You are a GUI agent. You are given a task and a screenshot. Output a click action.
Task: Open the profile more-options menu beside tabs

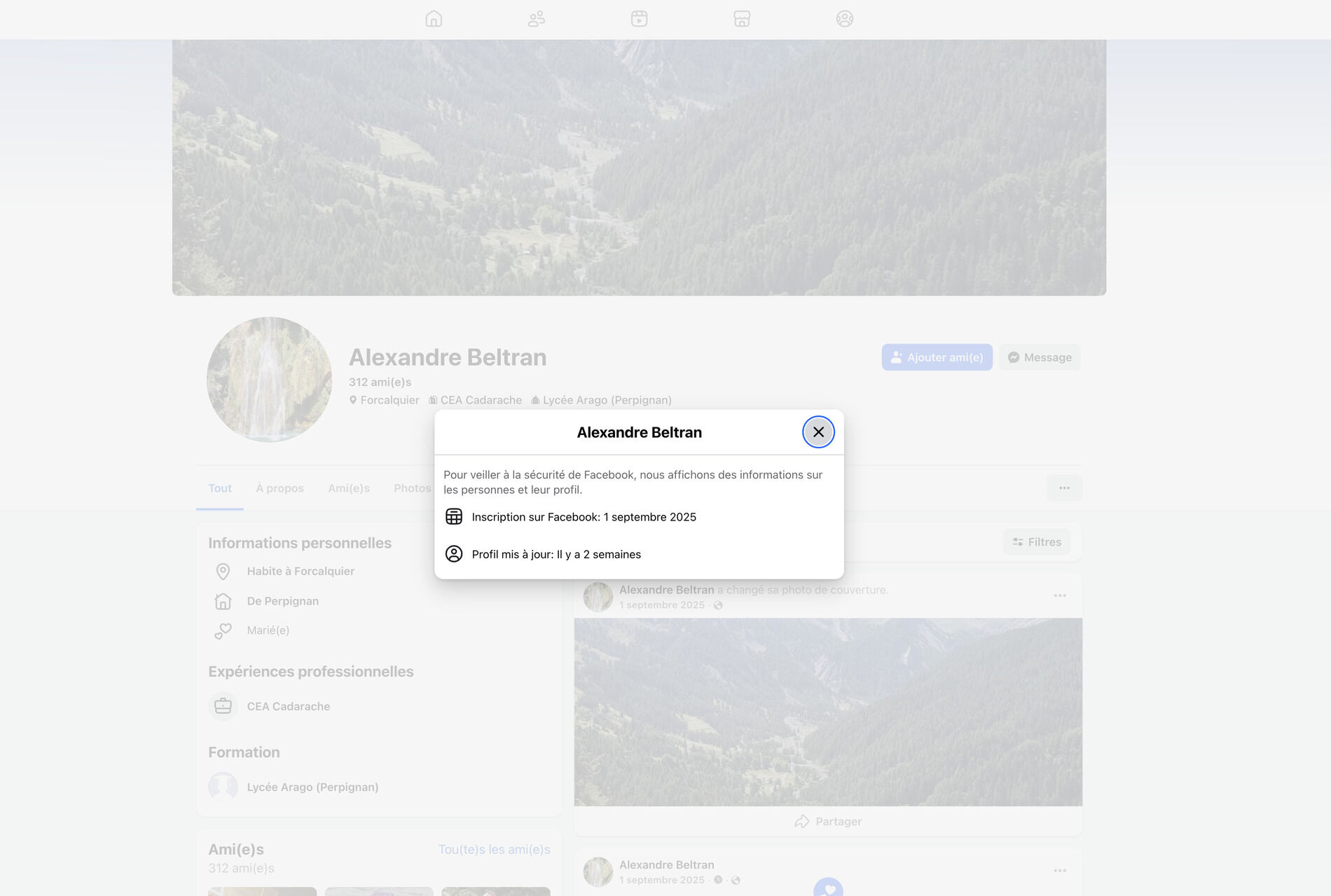point(1064,488)
